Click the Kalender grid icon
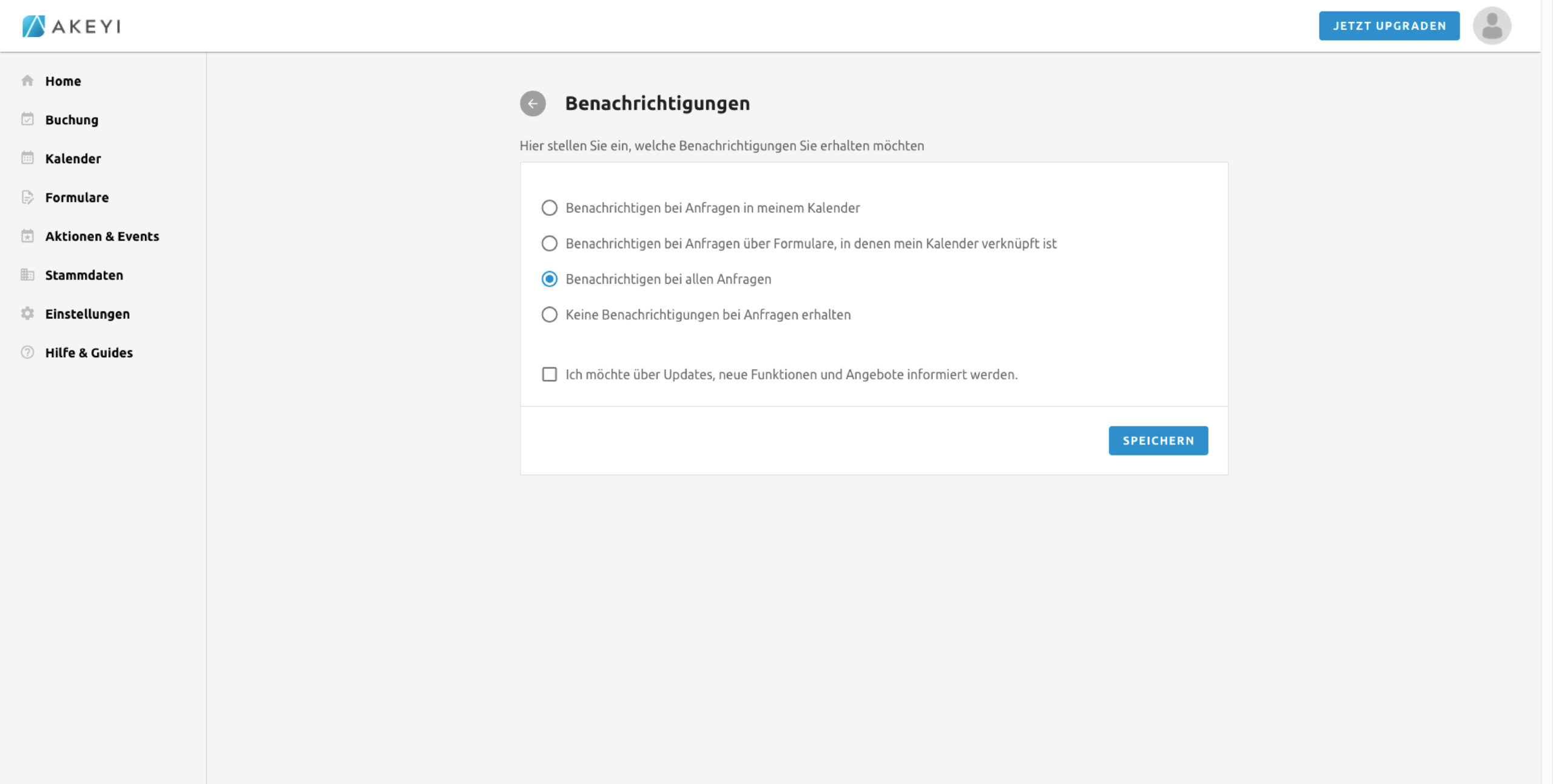 pos(27,158)
